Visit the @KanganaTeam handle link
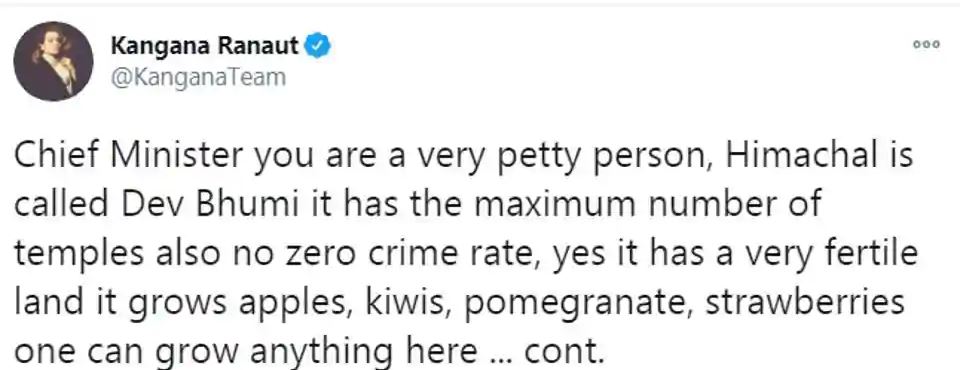The height and width of the screenshot is (370, 960). point(198,78)
